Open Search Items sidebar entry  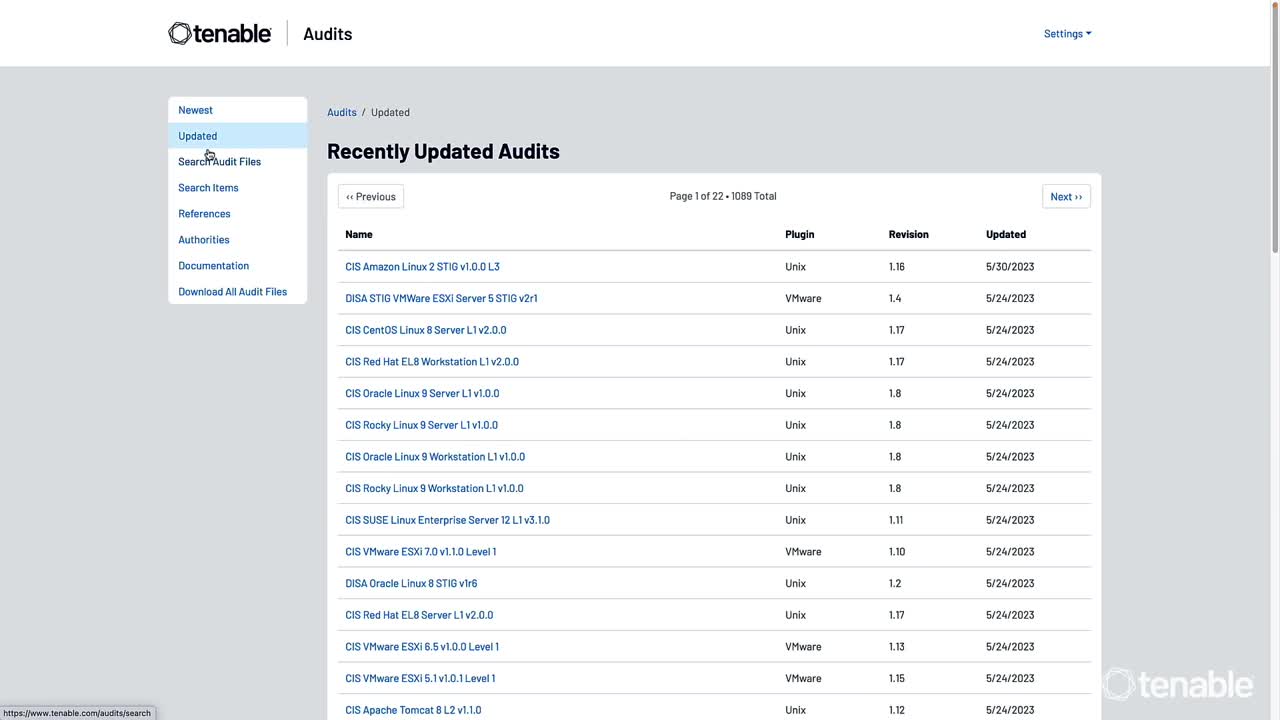208,188
